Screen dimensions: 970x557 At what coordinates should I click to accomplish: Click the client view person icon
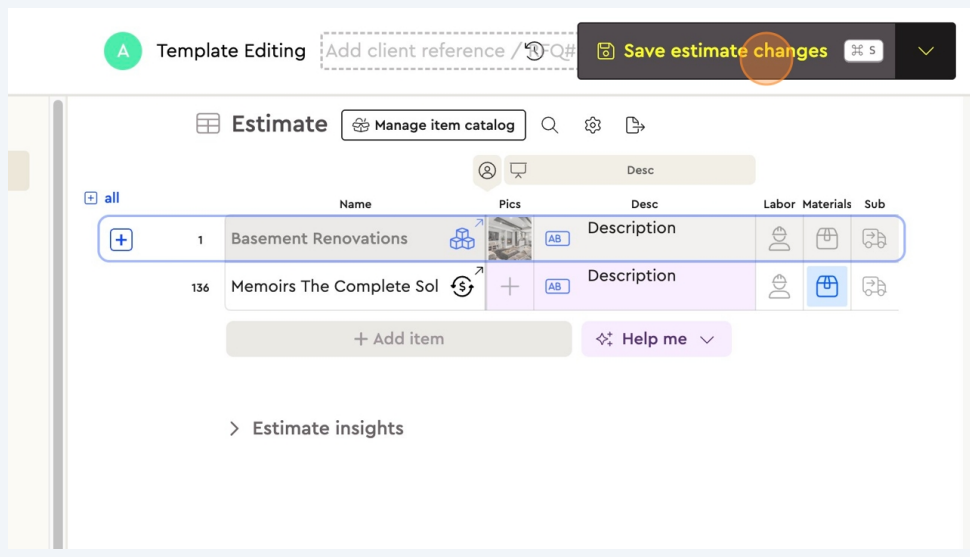click(x=487, y=170)
